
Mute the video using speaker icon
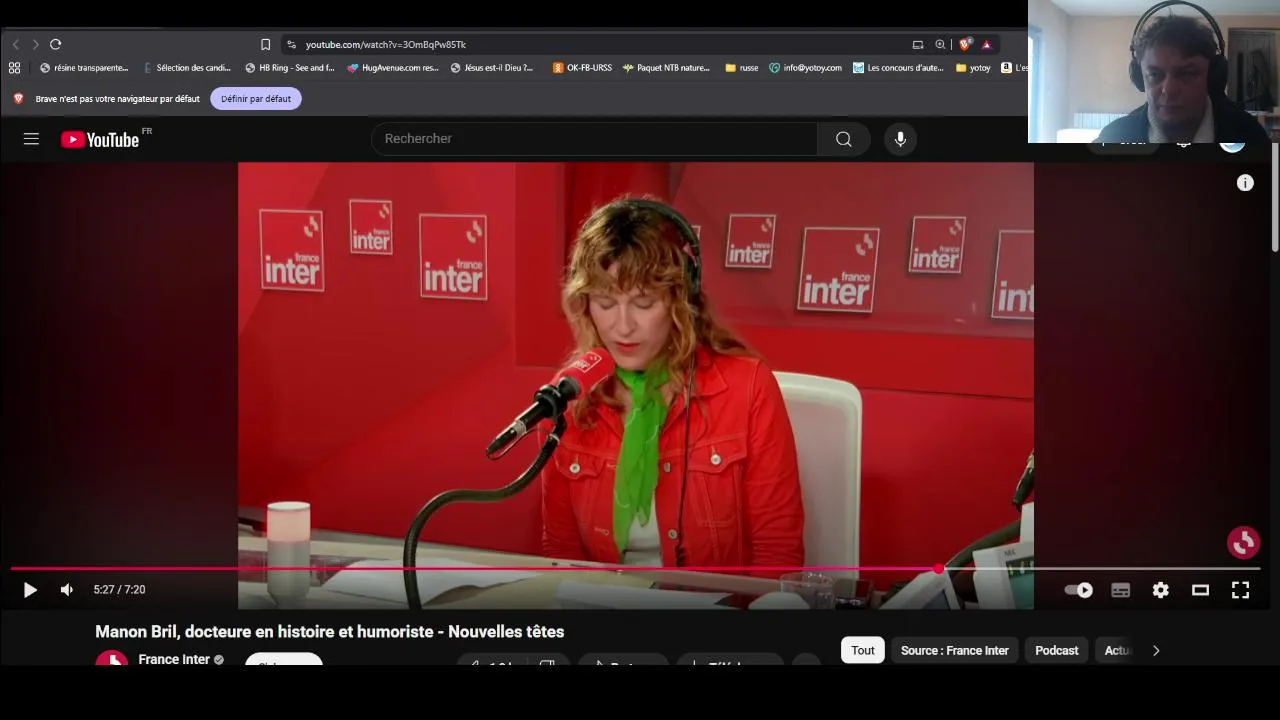[x=67, y=590]
